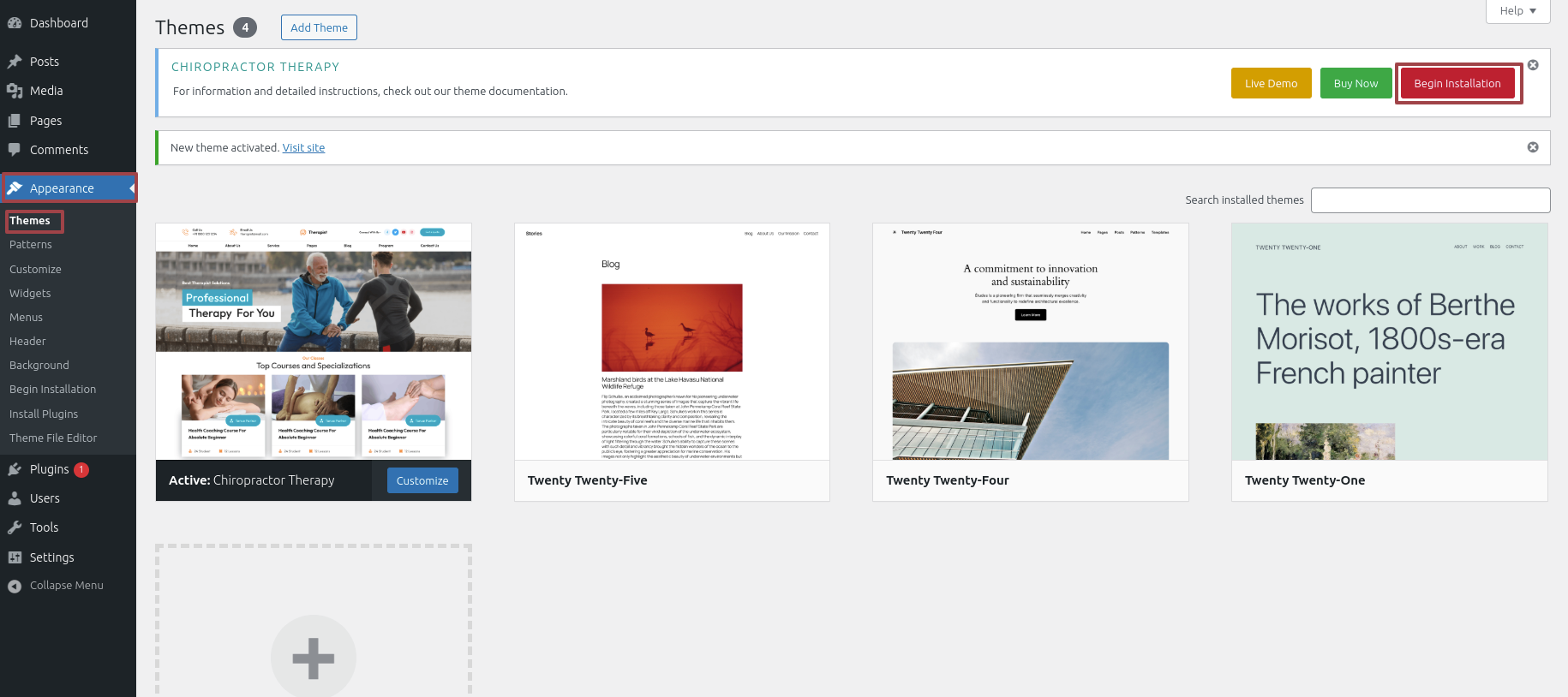1568x697 pixels.
Task: Click the Dashboard gauge icon
Action: click(x=15, y=23)
